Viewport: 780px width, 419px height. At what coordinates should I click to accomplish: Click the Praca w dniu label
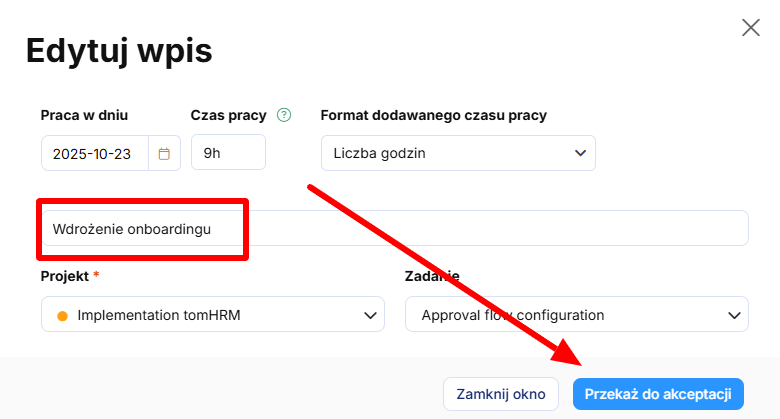[x=84, y=115]
